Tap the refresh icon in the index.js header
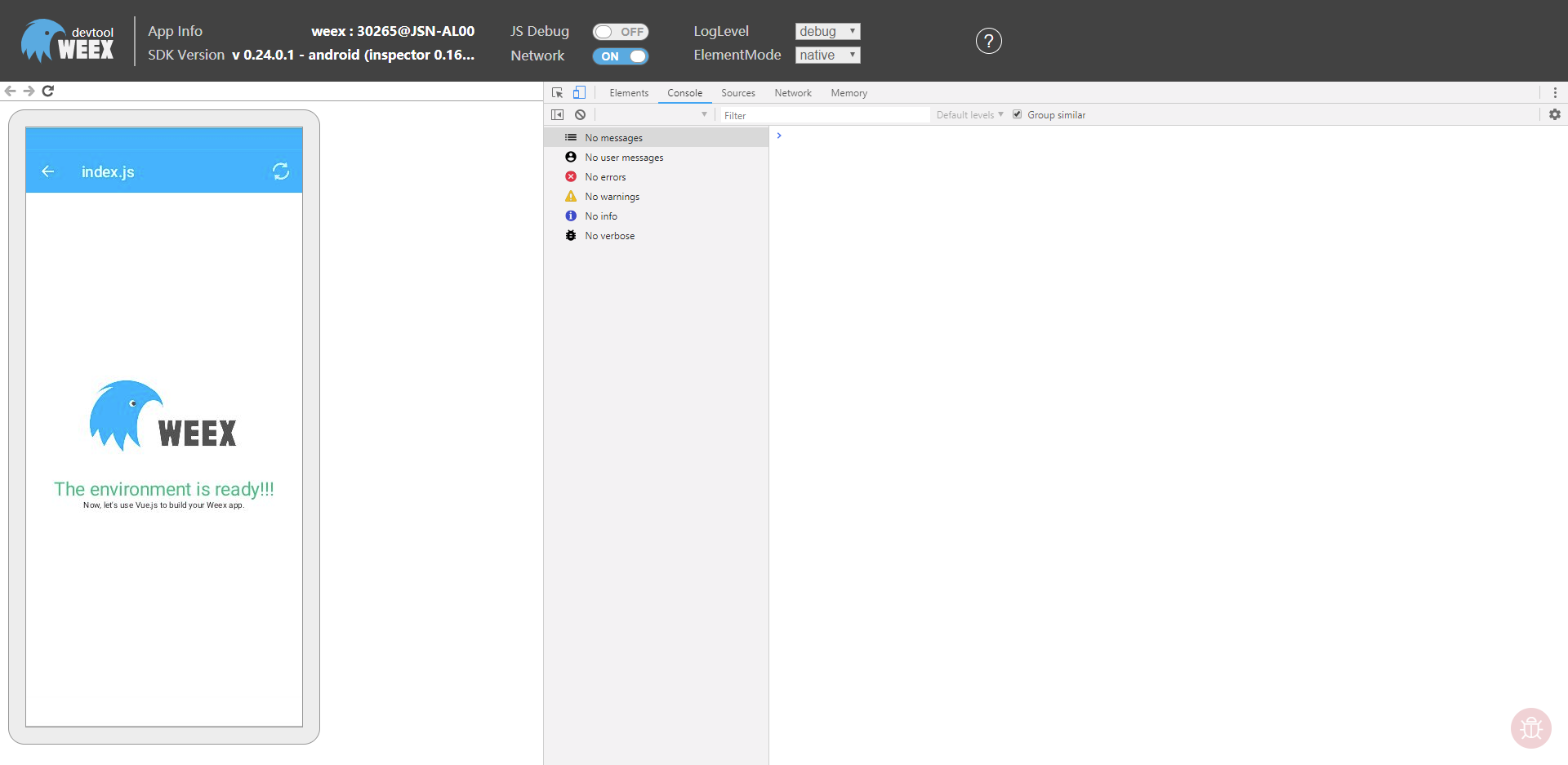Screen dimensions: 1568x765 pyautogui.click(x=281, y=171)
